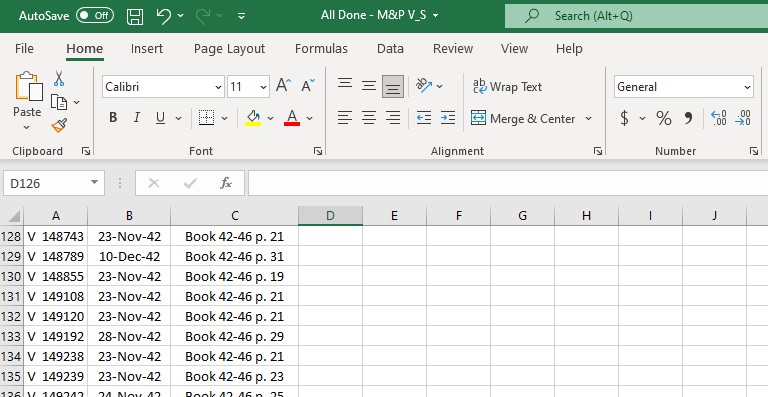Click the Select All corner triangle

coord(14,215)
